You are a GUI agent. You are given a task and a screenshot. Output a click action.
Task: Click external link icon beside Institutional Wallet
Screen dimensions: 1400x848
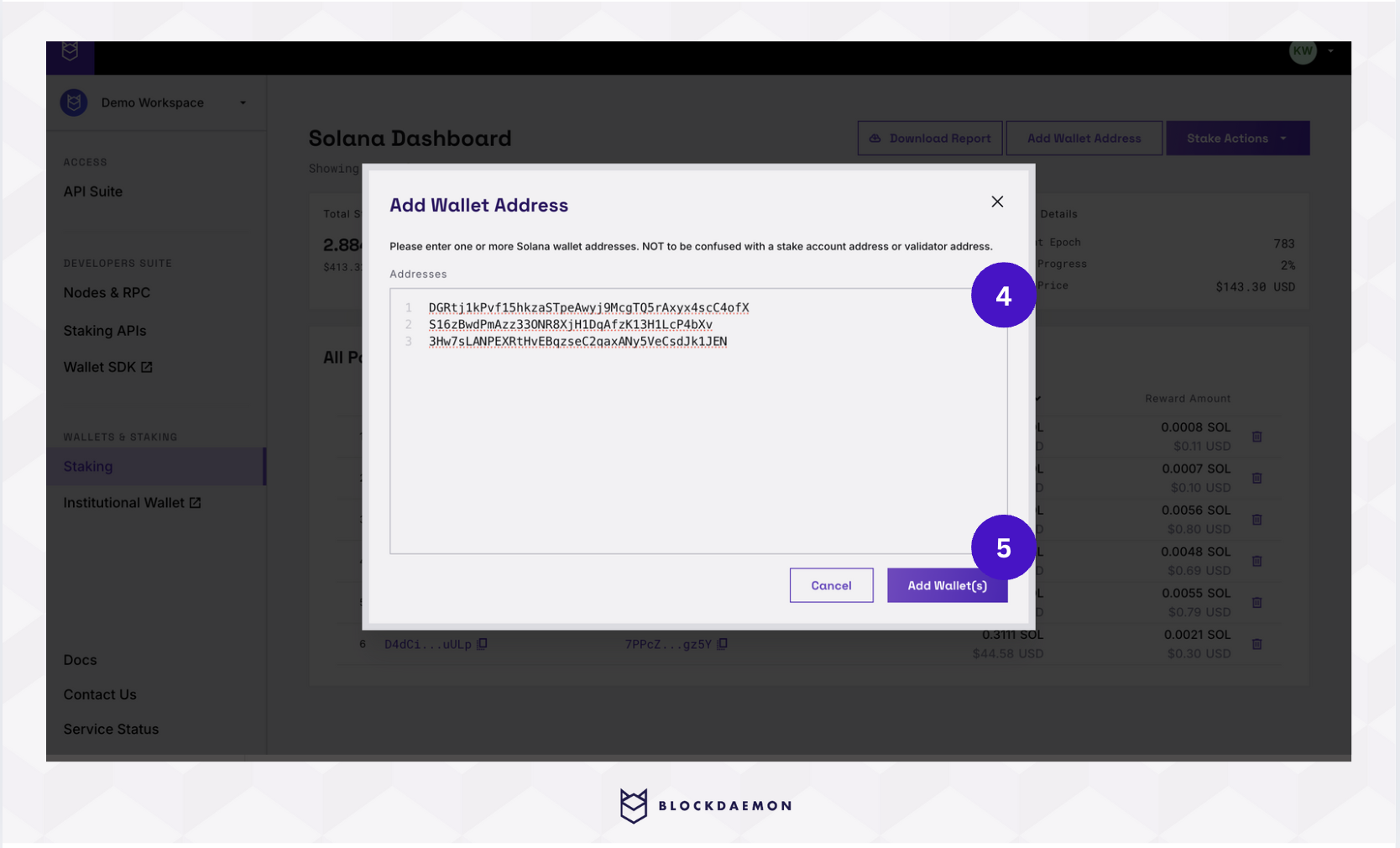195,503
